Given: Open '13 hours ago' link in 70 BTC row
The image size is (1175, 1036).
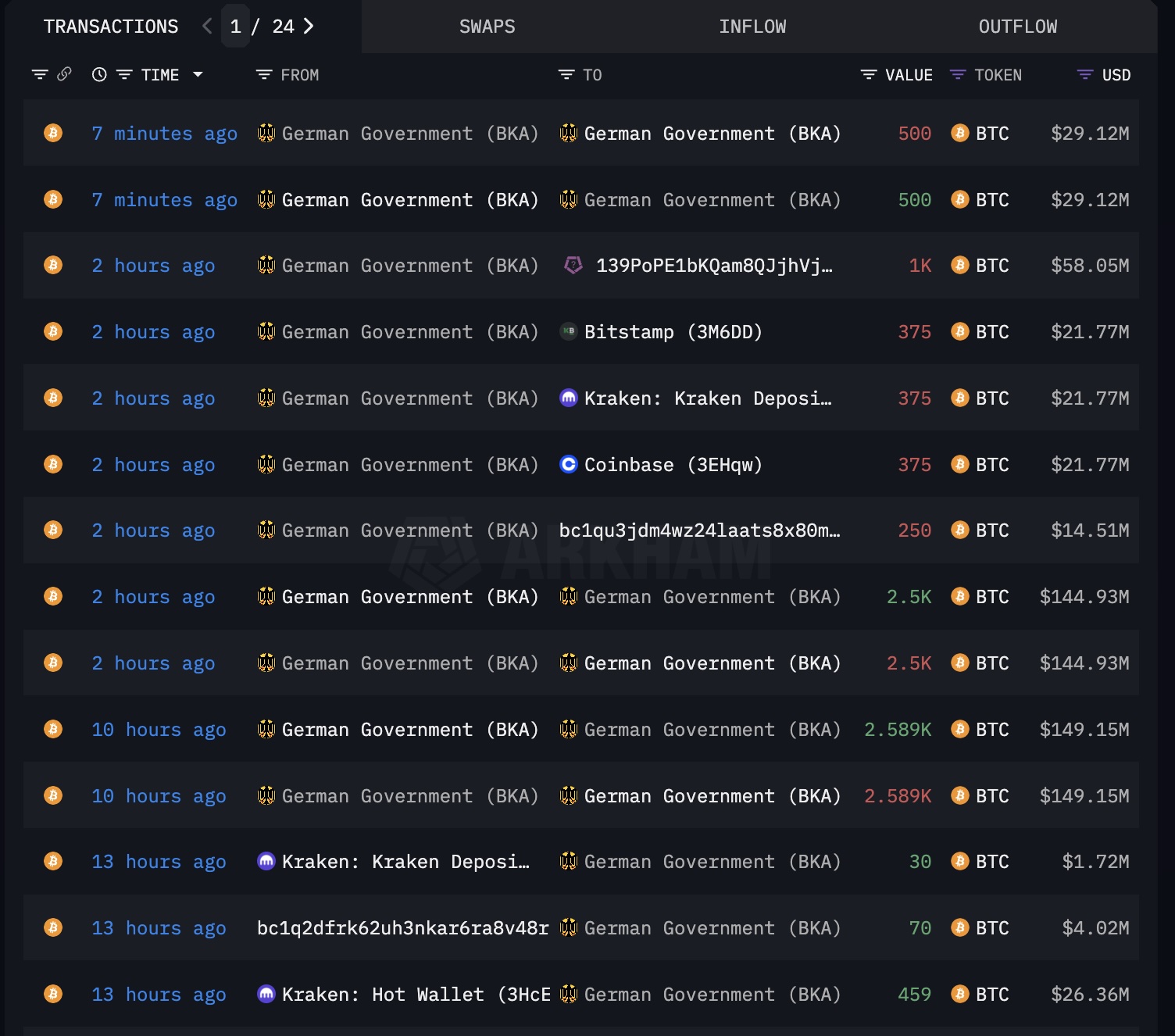Looking at the screenshot, I should [159, 928].
